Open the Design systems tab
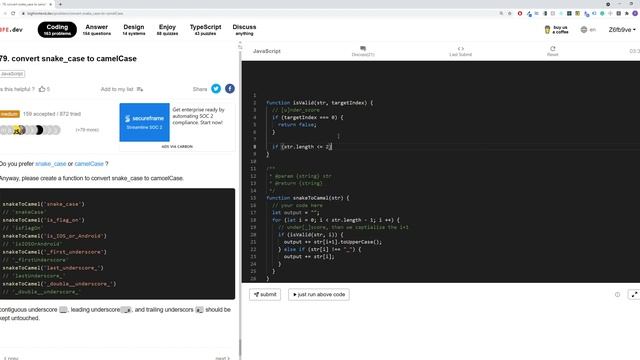The height and width of the screenshot is (360, 640). (x=134, y=30)
